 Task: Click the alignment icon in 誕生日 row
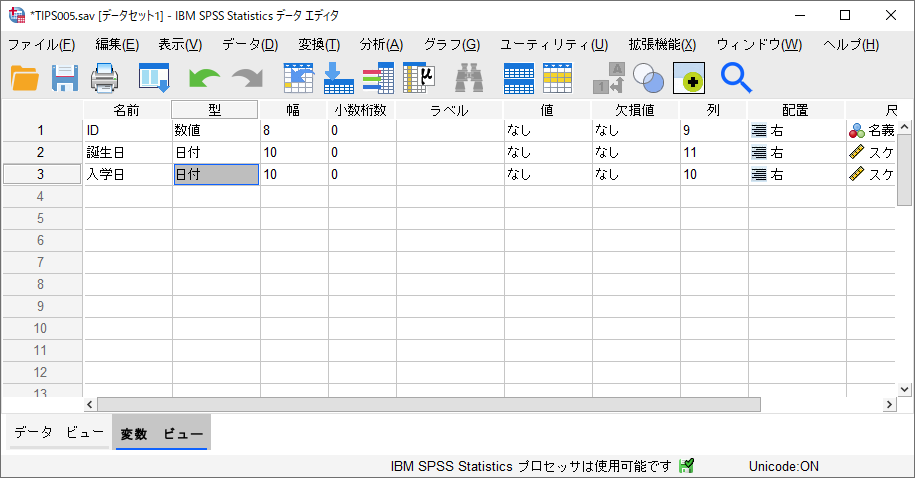tap(759, 152)
